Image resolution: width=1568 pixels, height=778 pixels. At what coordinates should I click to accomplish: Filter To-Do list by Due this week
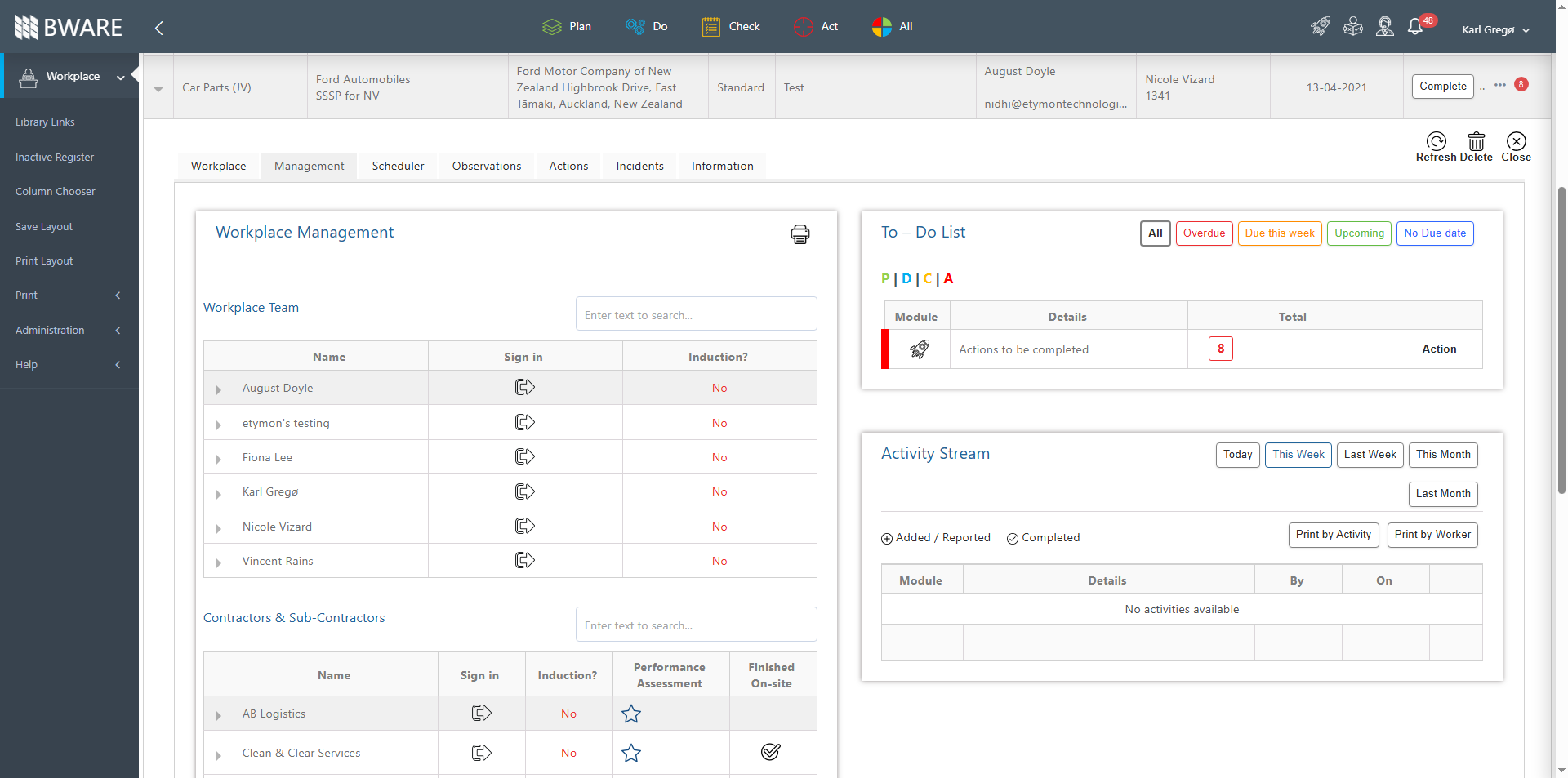pos(1280,233)
